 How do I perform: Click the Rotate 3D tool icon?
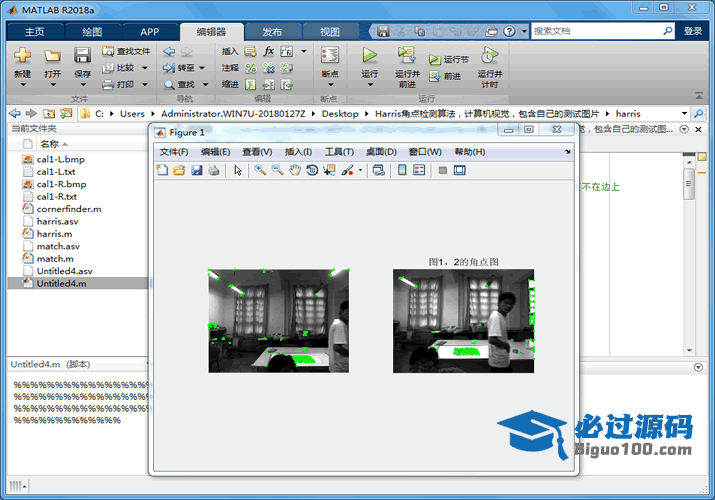[312, 170]
